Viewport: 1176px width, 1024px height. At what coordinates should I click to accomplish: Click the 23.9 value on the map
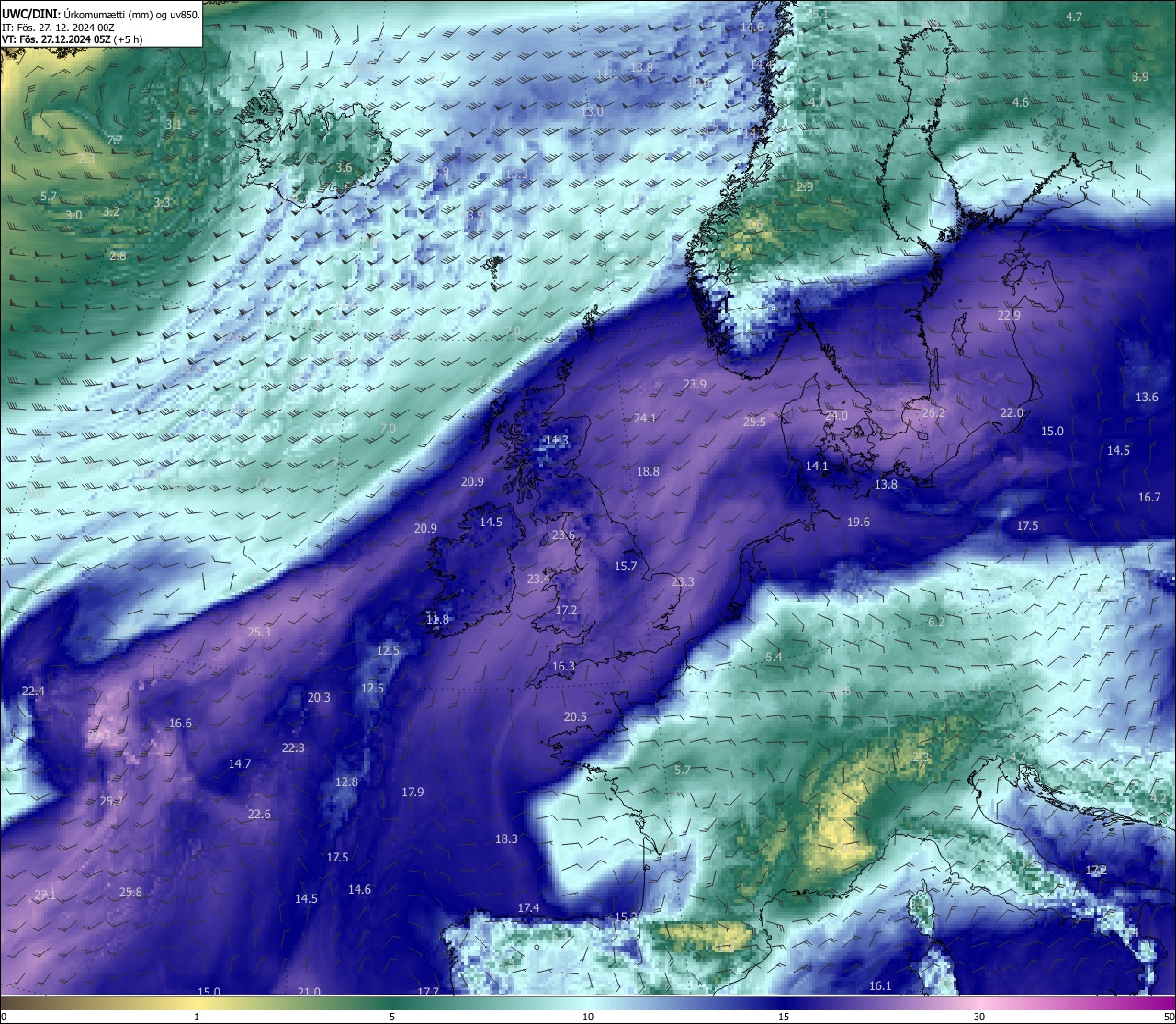click(x=695, y=385)
